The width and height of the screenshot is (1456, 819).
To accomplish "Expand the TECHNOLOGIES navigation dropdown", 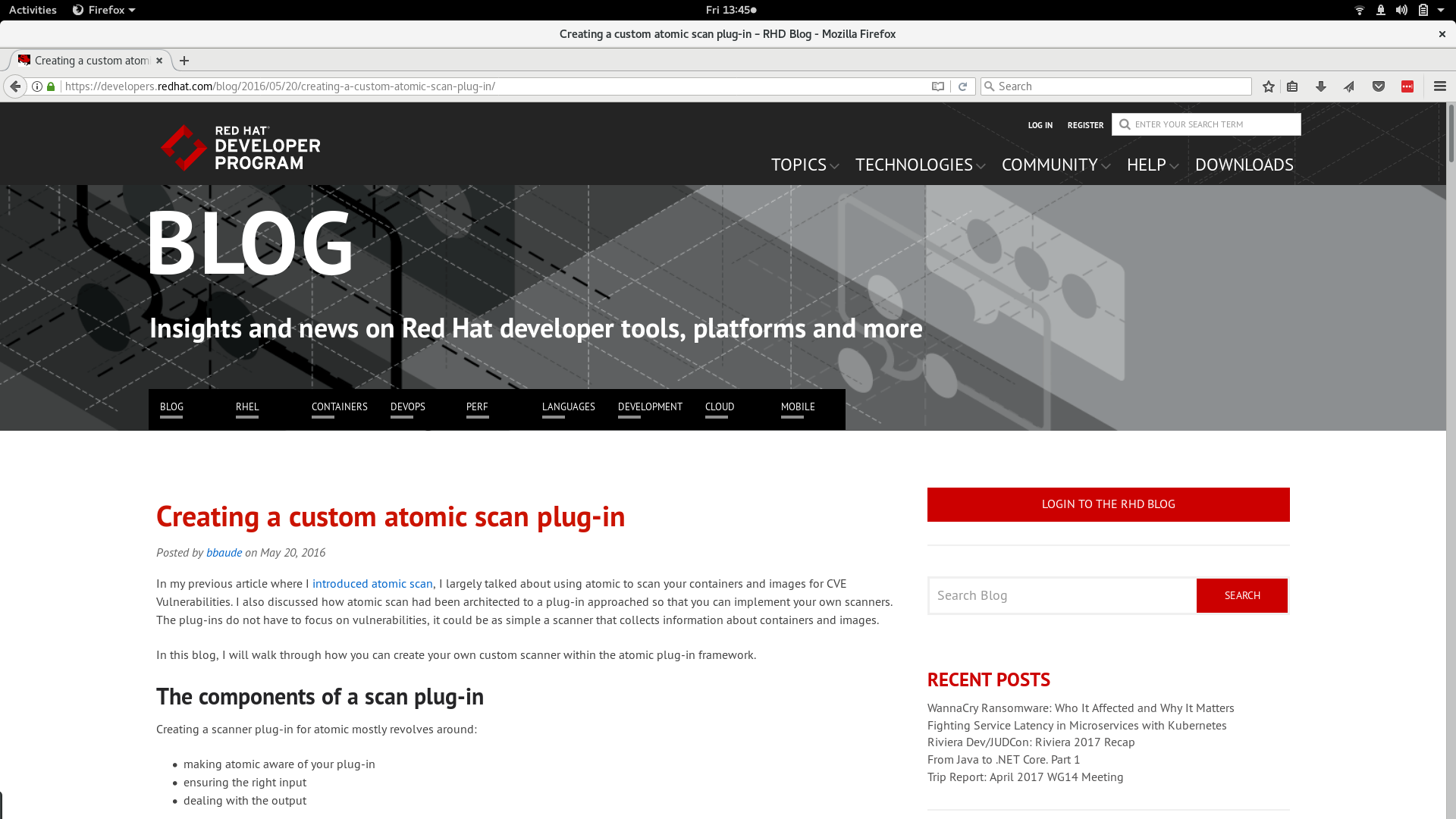I will [920, 165].
